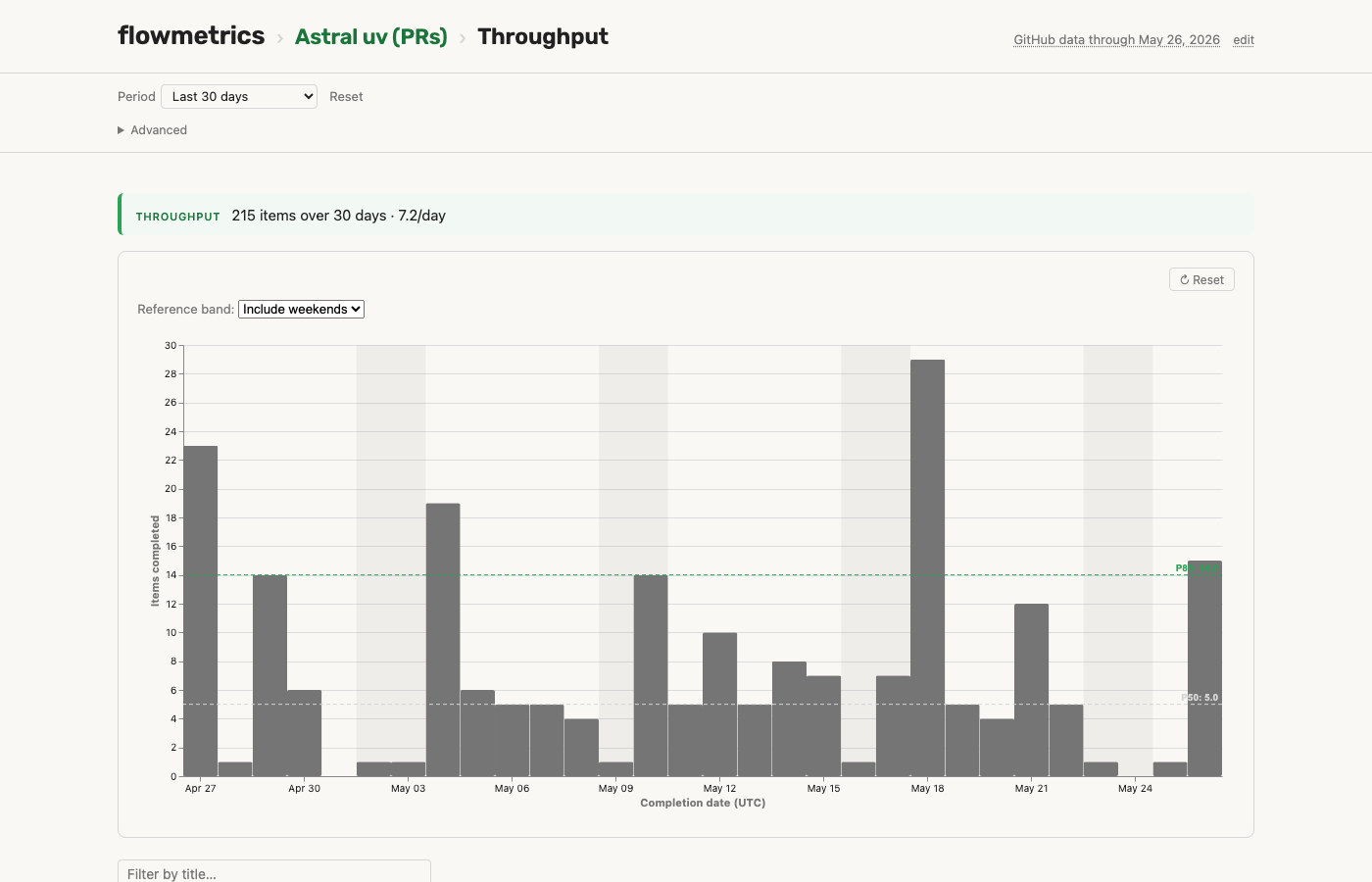Click the Completion date (UTC) axis title
Screen dimensions: 1372x882
point(703,803)
